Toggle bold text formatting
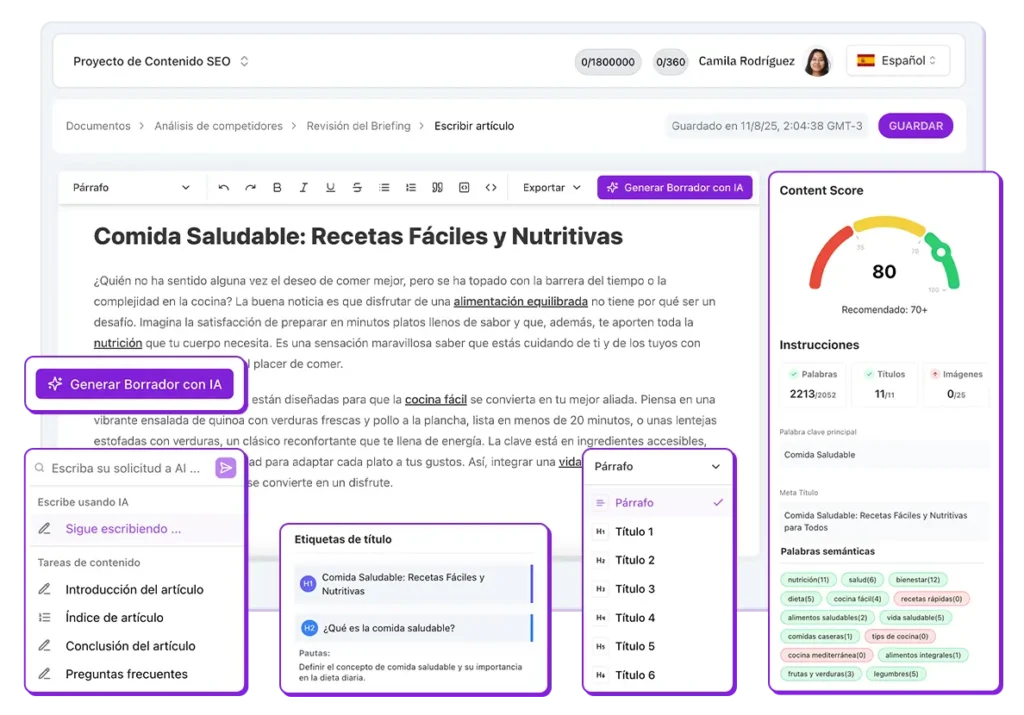This screenshot has height=715, width=1024. (277, 187)
